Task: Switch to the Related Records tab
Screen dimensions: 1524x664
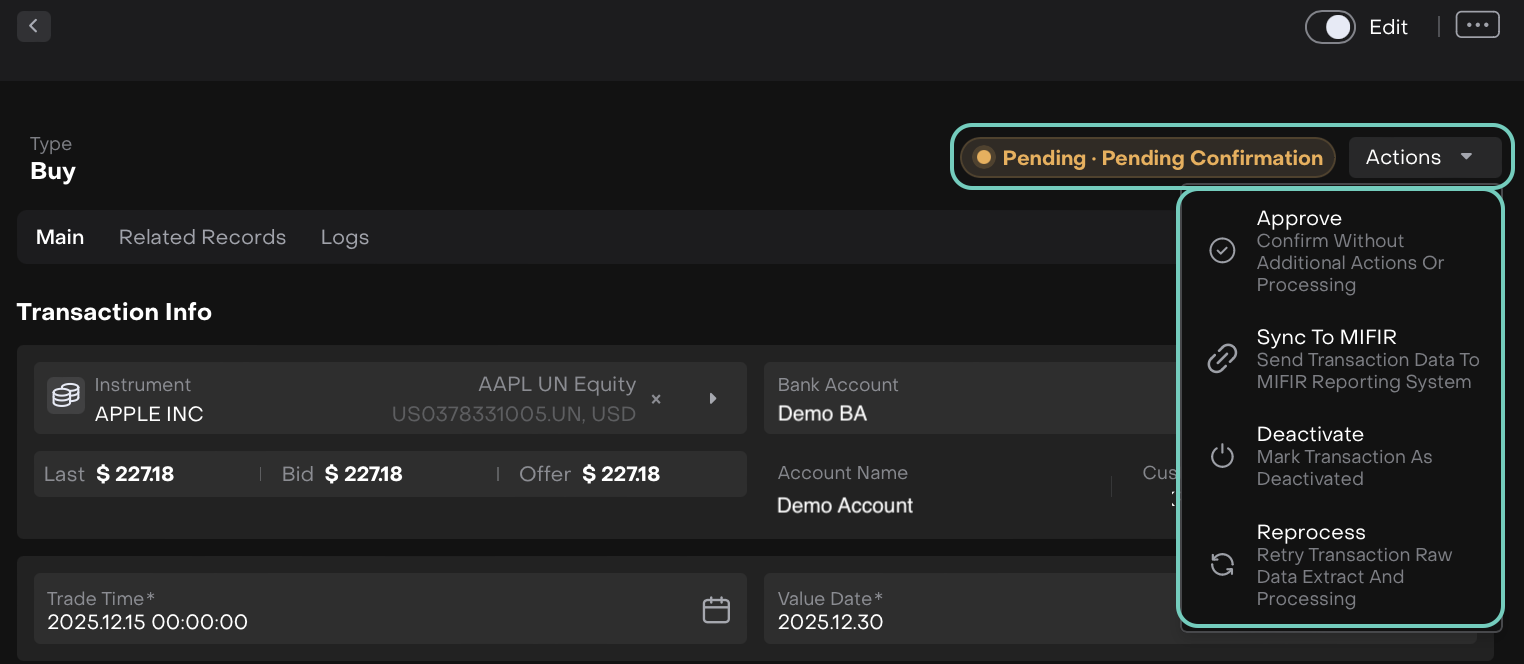Action: coord(202,238)
